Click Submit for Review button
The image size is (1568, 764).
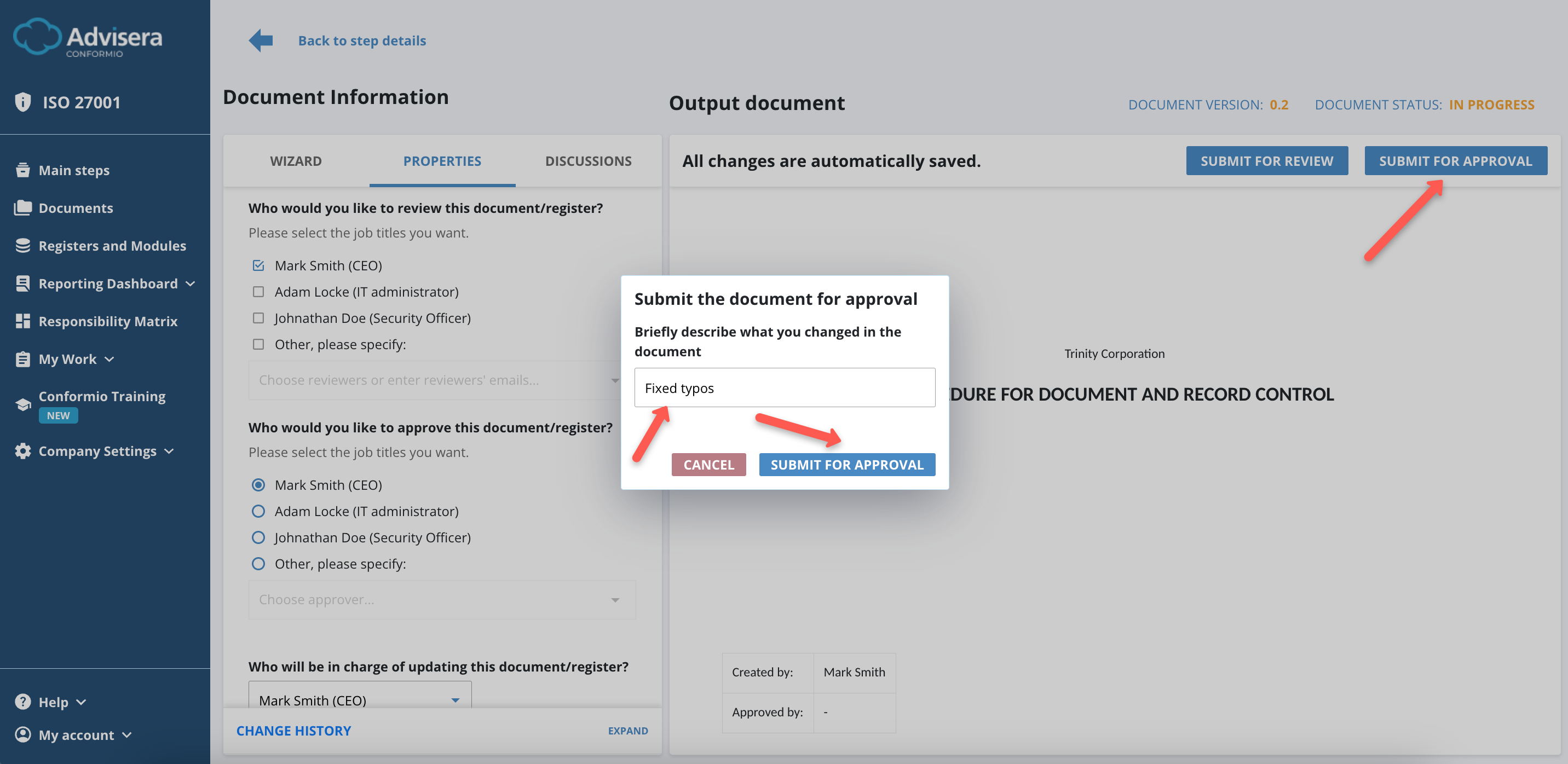point(1267,160)
